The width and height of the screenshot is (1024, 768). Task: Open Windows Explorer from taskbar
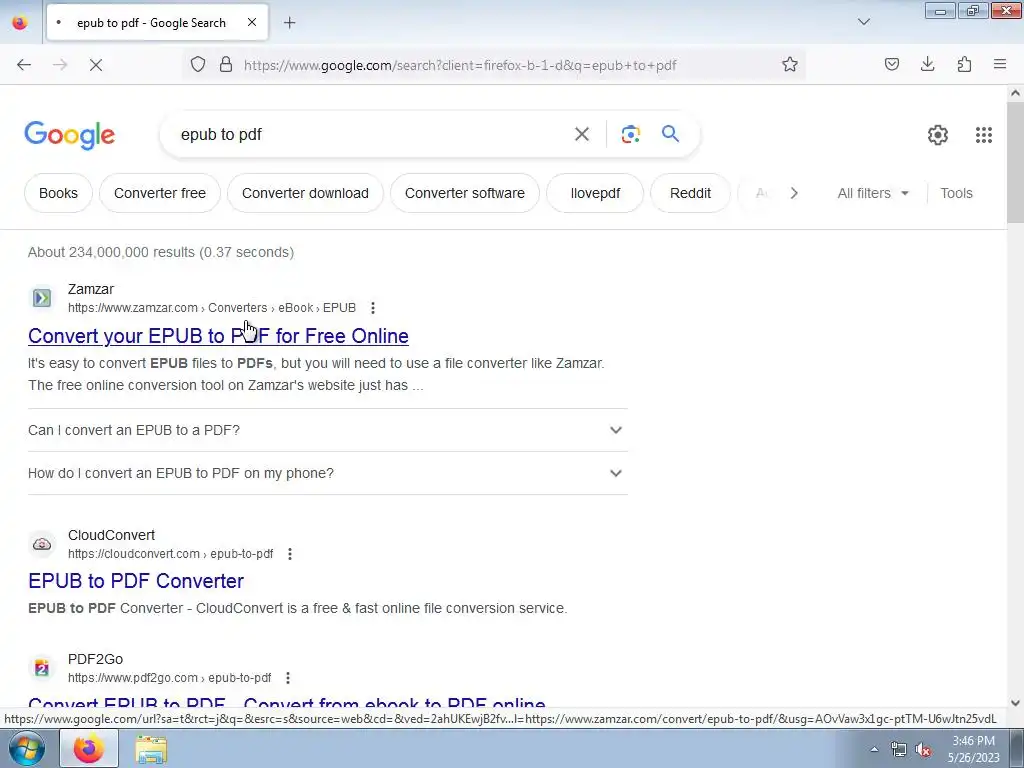click(x=151, y=749)
